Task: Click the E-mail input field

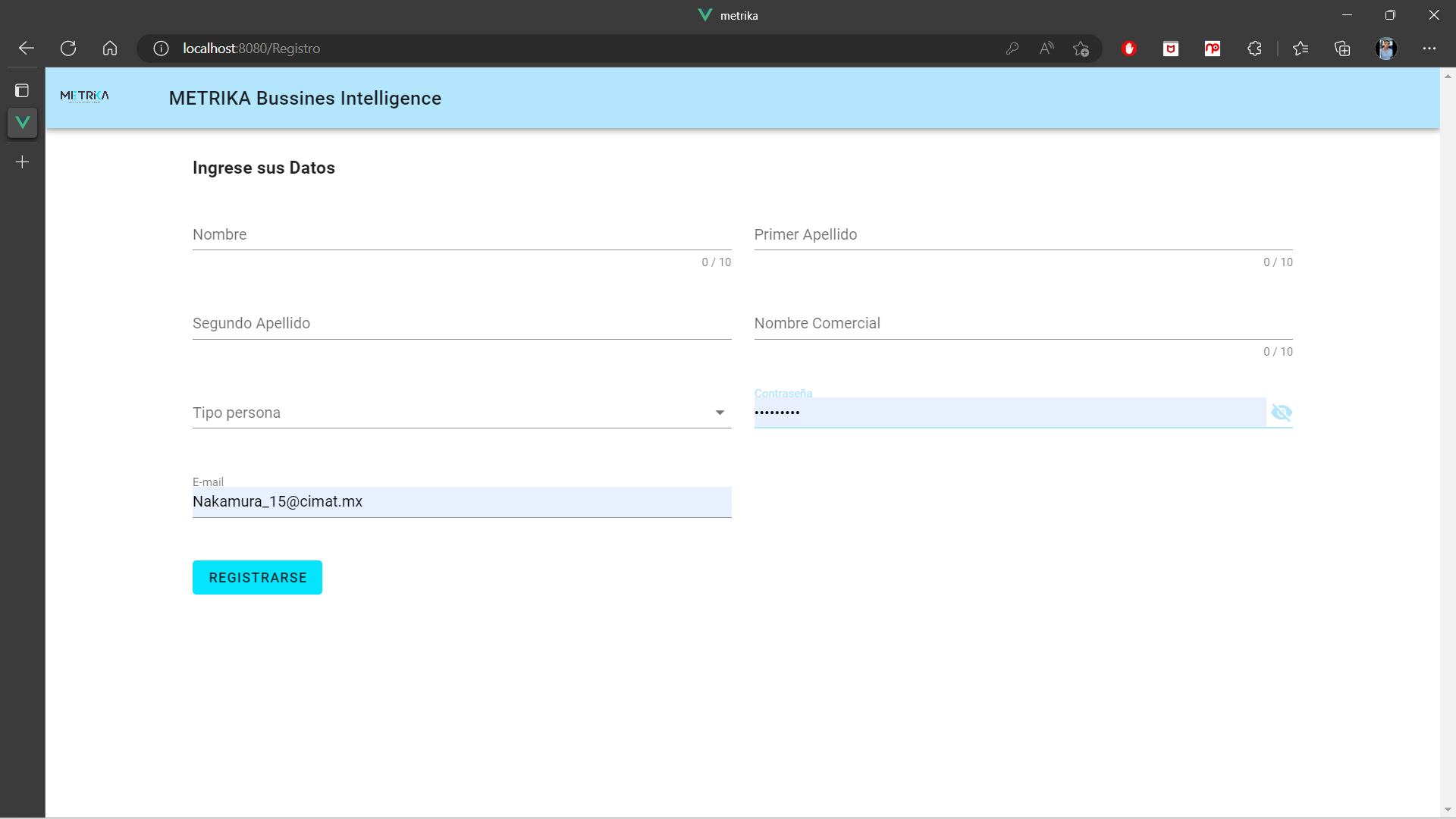Action: tap(461, 501)
